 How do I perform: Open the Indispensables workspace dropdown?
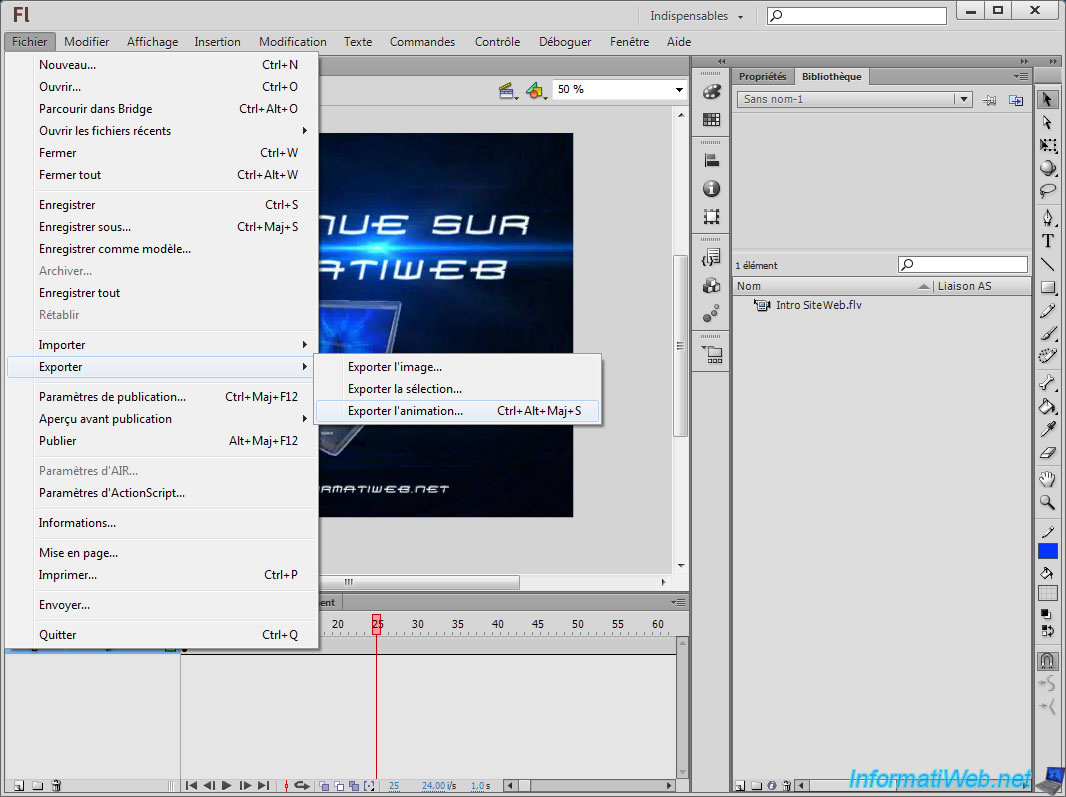coord(695,16)
